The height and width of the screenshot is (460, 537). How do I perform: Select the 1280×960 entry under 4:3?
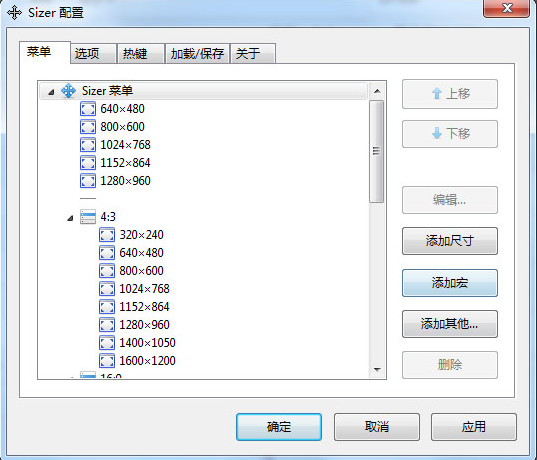144,325
